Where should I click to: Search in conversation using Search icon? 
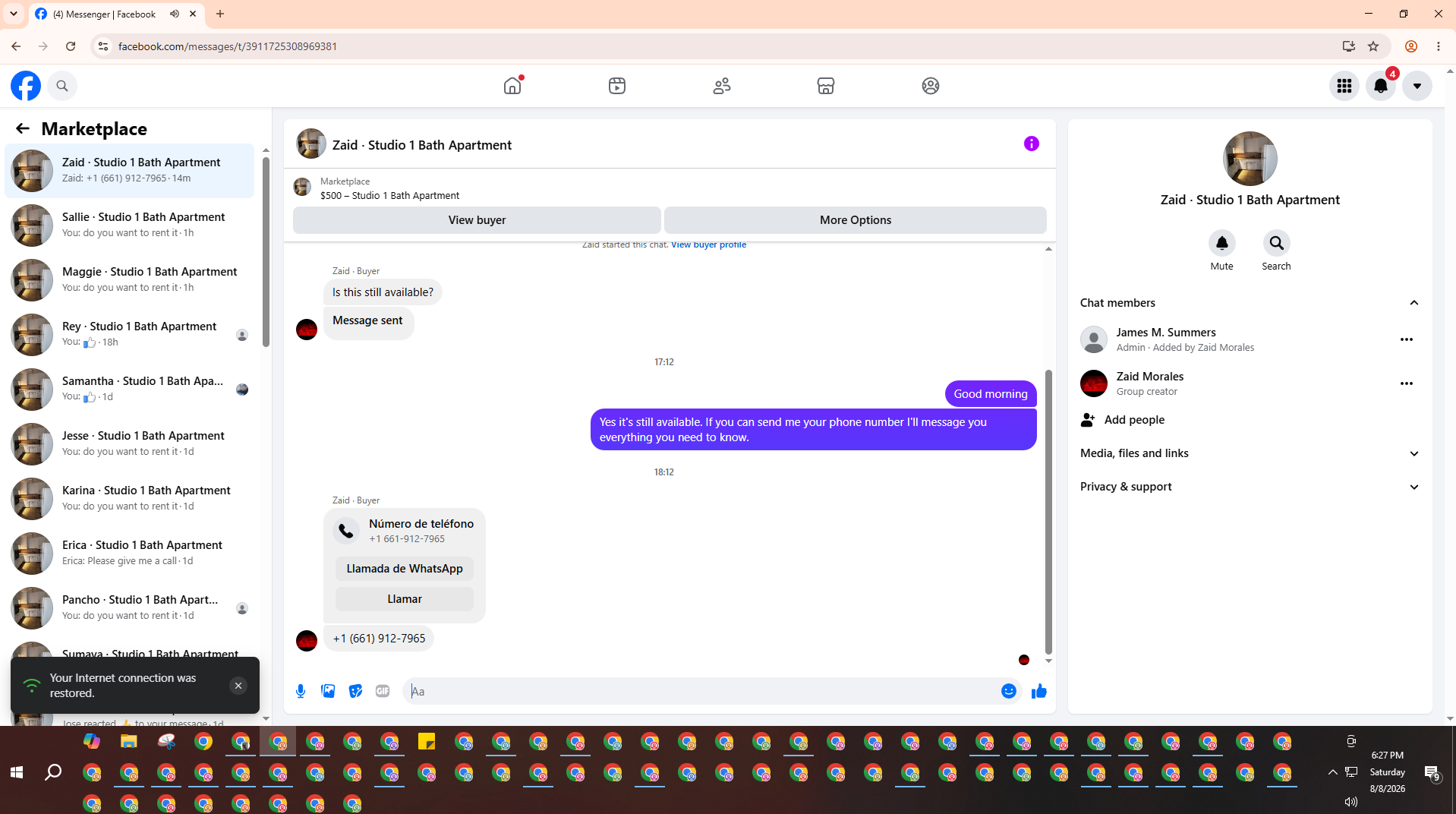pyautogui.click(x=1277, y=243)
